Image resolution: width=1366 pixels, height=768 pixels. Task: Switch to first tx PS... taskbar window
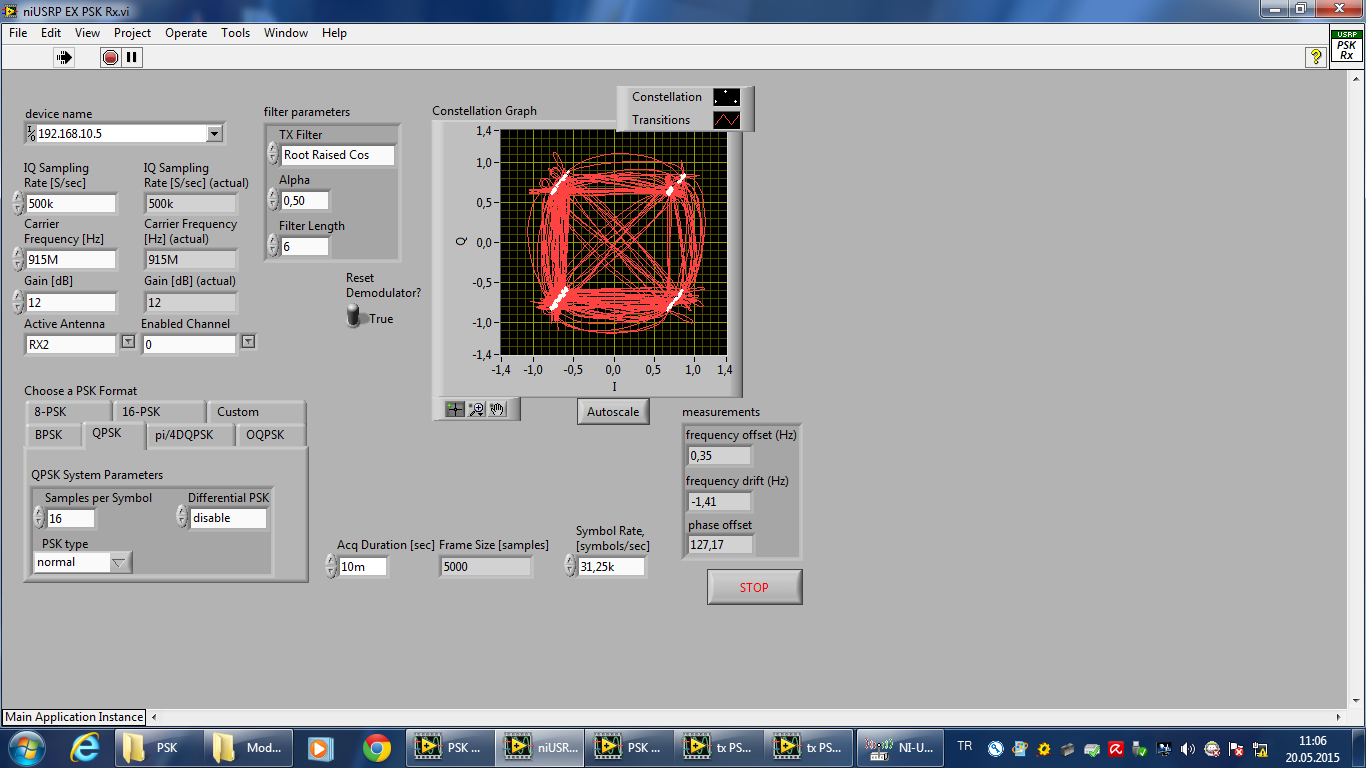pos(718,747)
